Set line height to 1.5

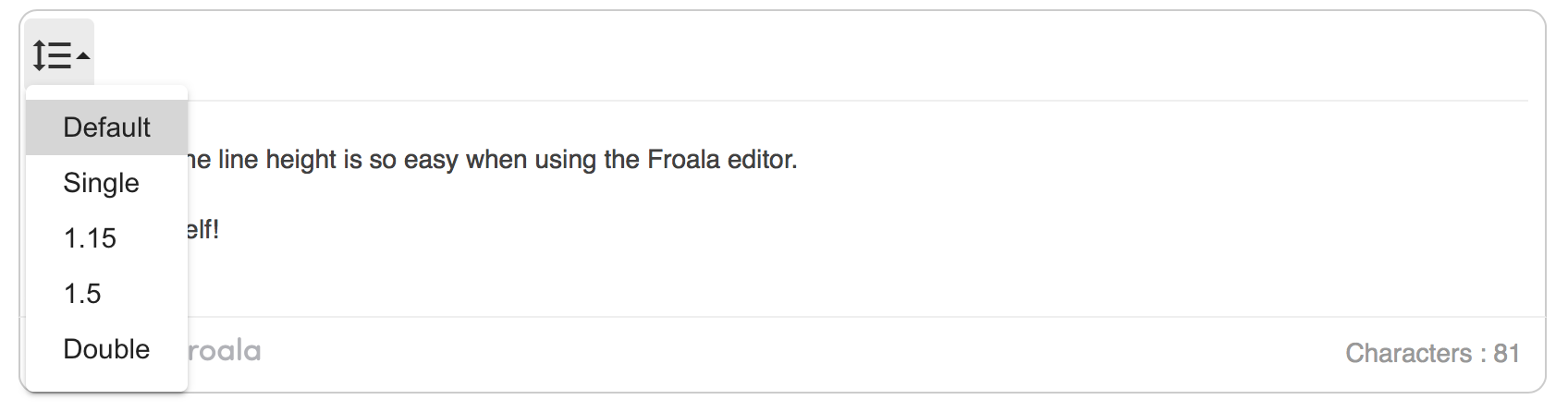tap(106, 294)
